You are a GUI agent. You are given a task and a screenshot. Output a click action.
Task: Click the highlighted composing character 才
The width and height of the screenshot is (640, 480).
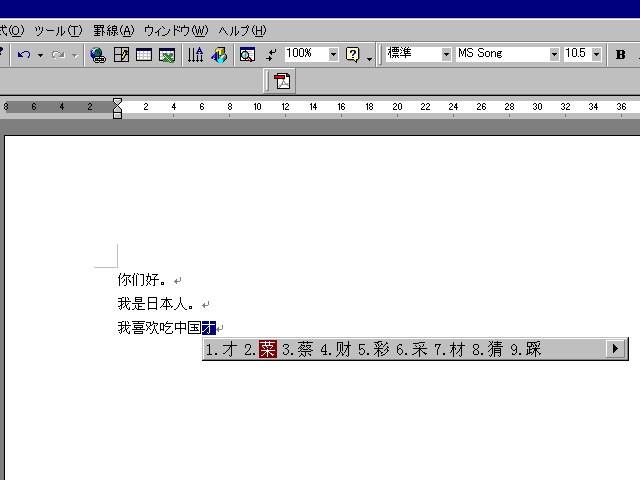[209, 327]
